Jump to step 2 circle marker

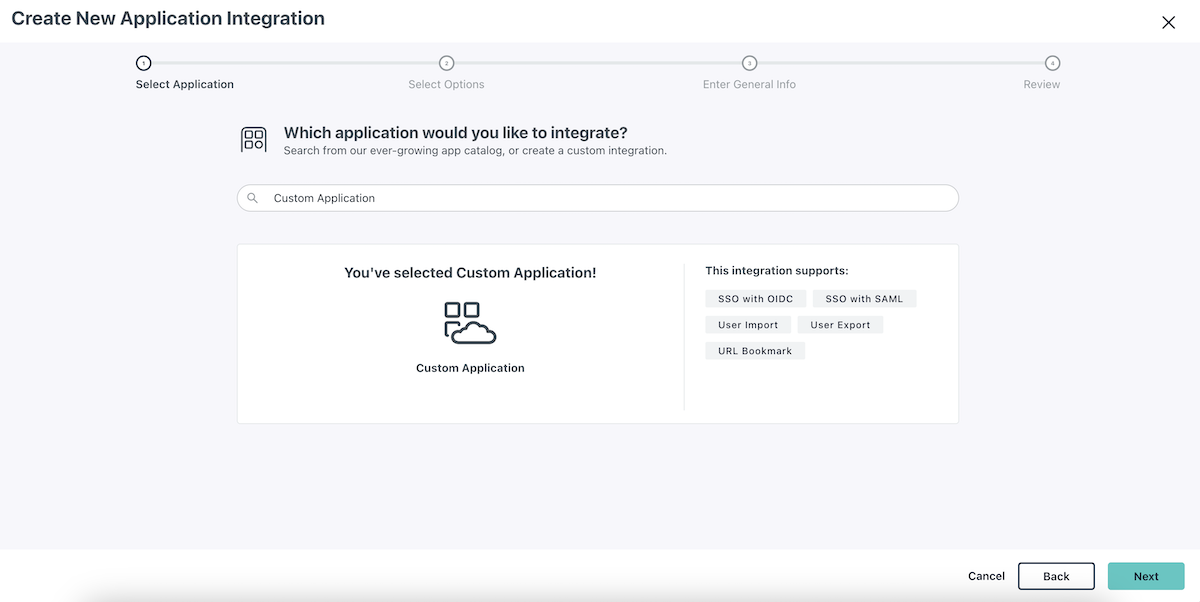point(447,63)
